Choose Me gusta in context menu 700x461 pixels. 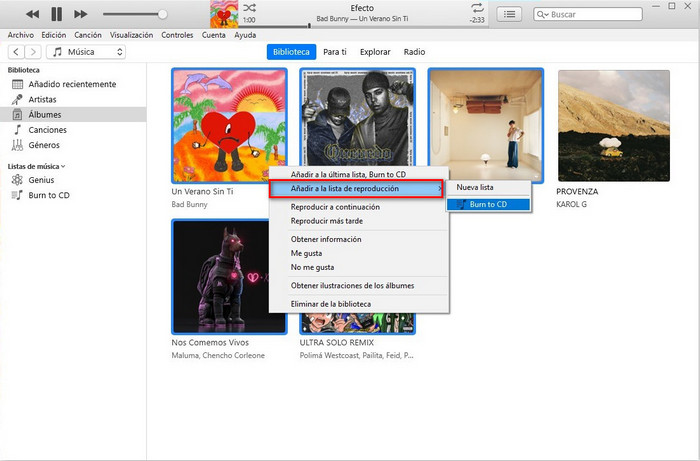tap(359, 253)
